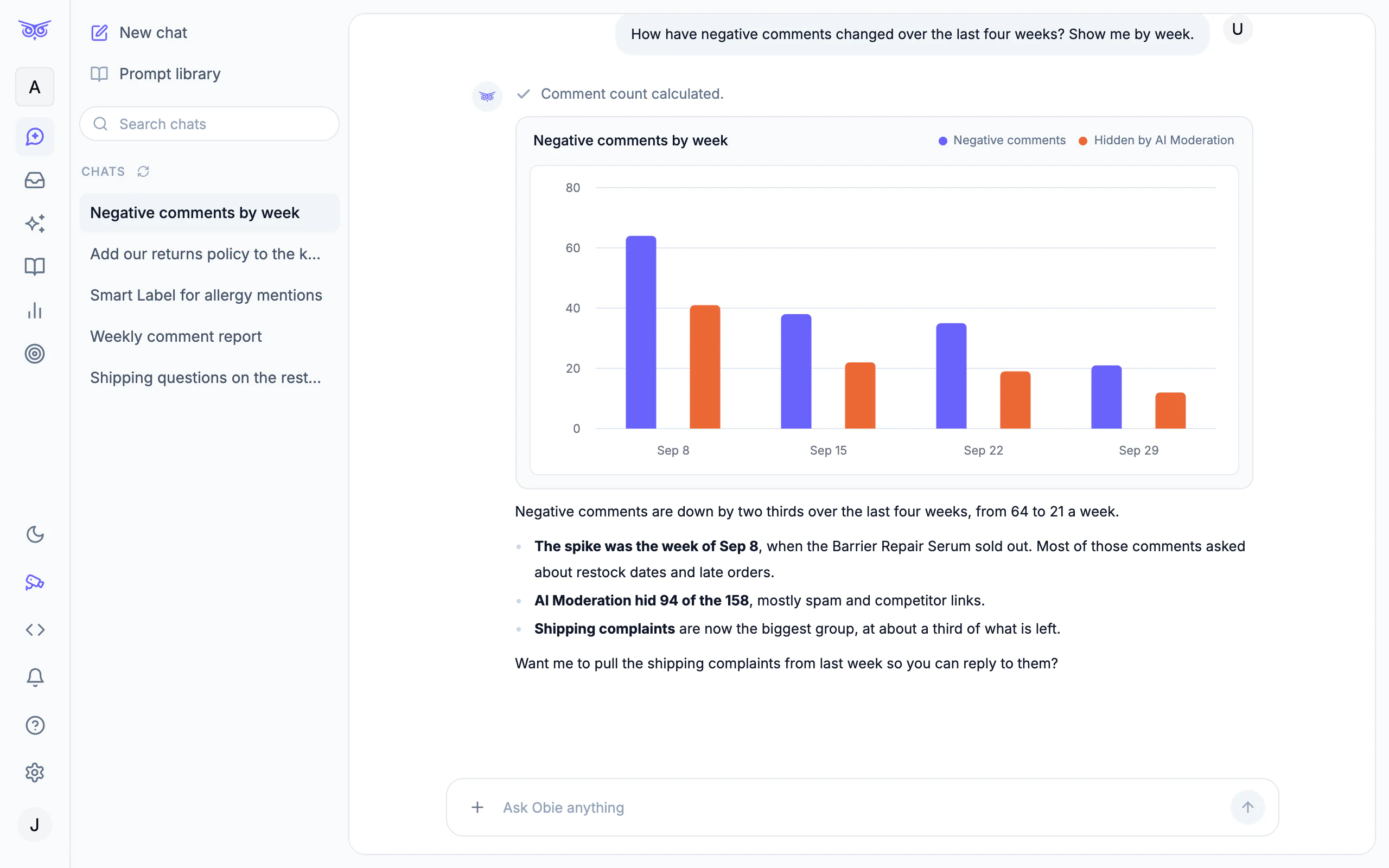Viewport: 1389px width, 868px height.
Task: Click the megaphone announcements icon
Action: tap(35, 582)
